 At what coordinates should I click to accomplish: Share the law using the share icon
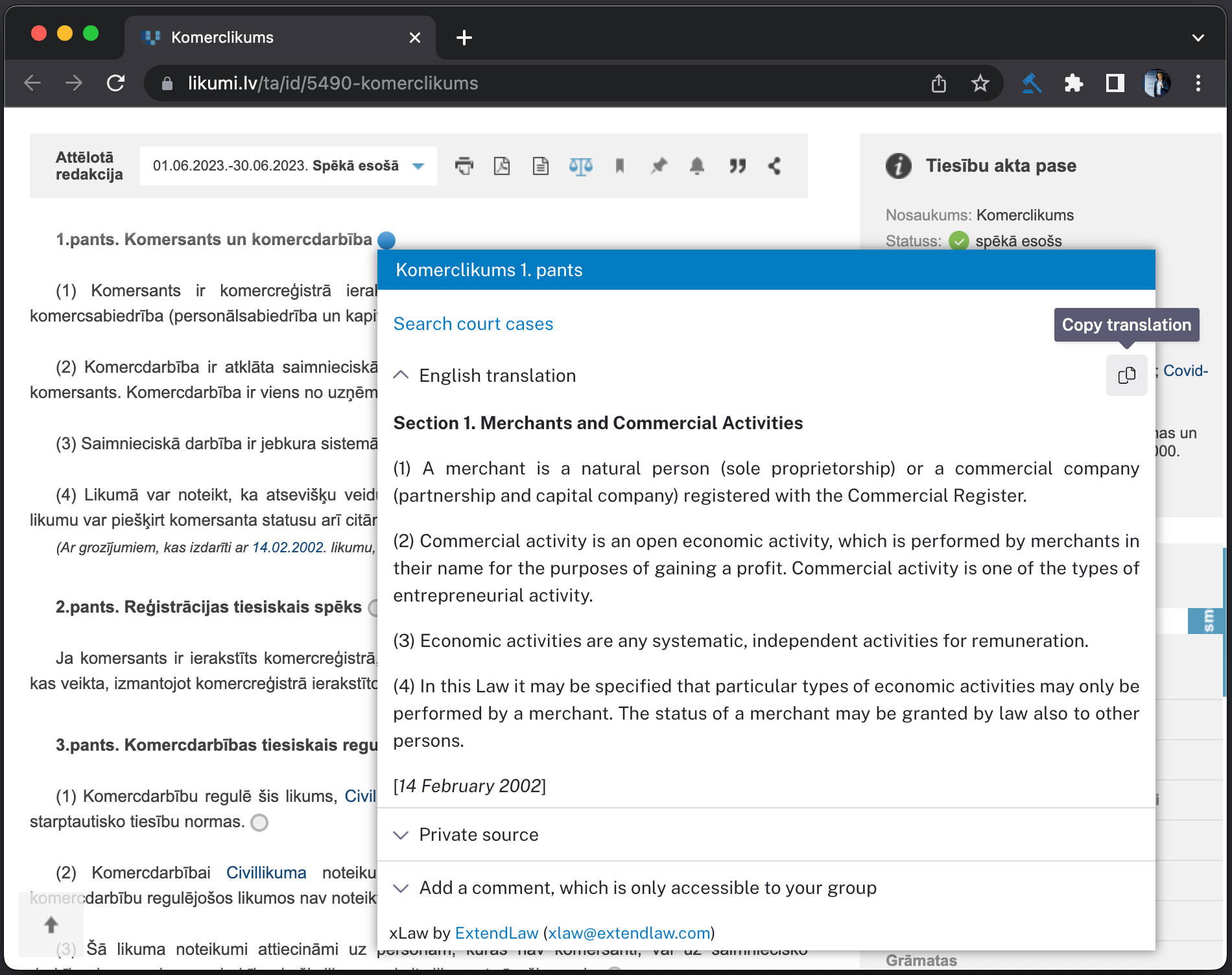pos(774,166)
